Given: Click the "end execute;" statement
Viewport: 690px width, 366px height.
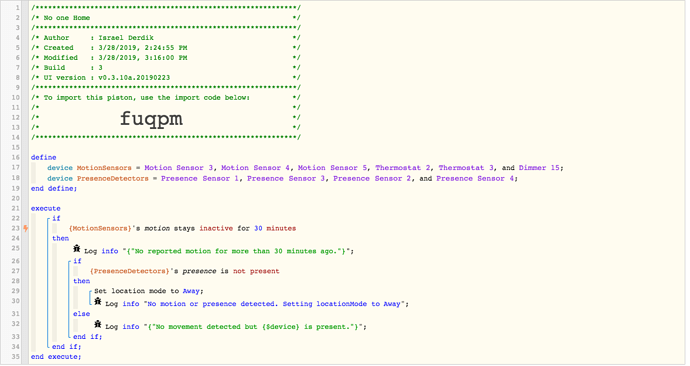Looking at the screenshot, I should (x=56, y=357).
